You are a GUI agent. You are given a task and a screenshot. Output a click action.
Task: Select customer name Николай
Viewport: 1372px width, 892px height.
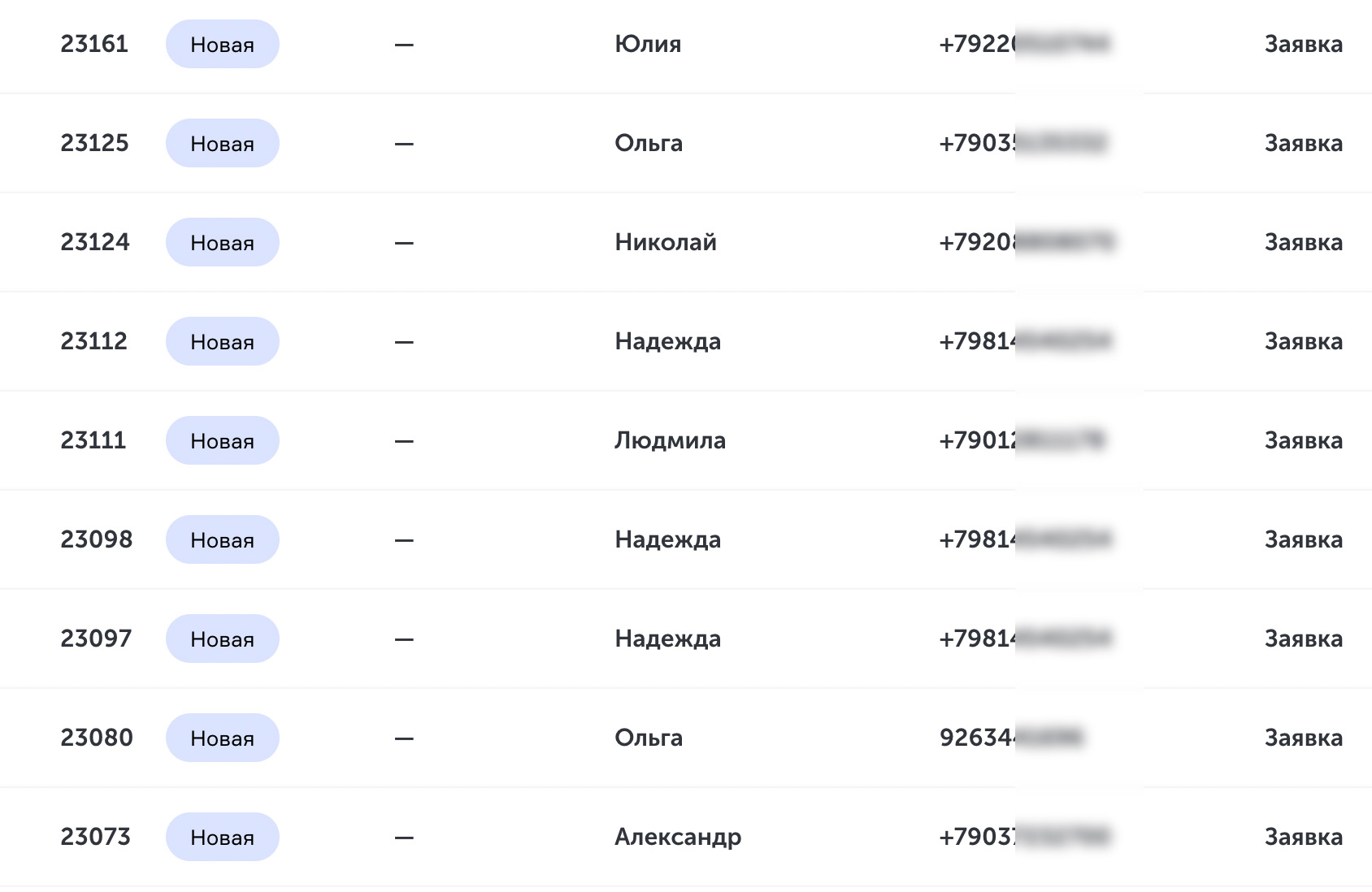click(666, 242)
